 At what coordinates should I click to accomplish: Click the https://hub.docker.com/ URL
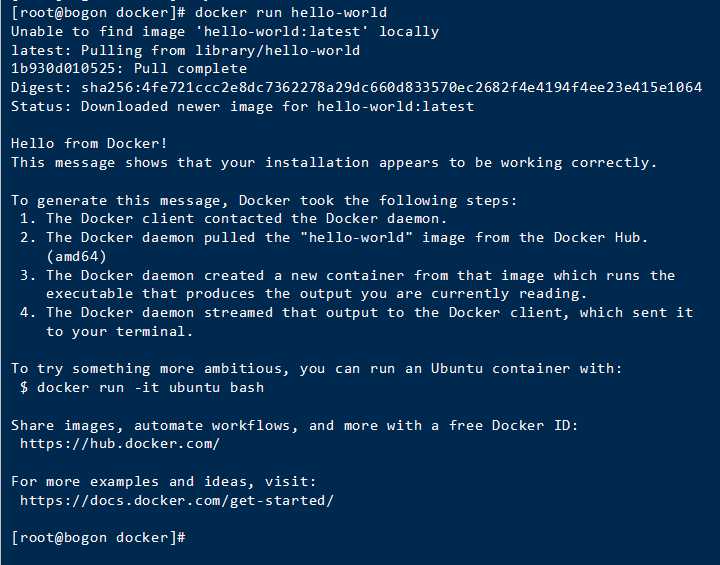click(120, 444)
